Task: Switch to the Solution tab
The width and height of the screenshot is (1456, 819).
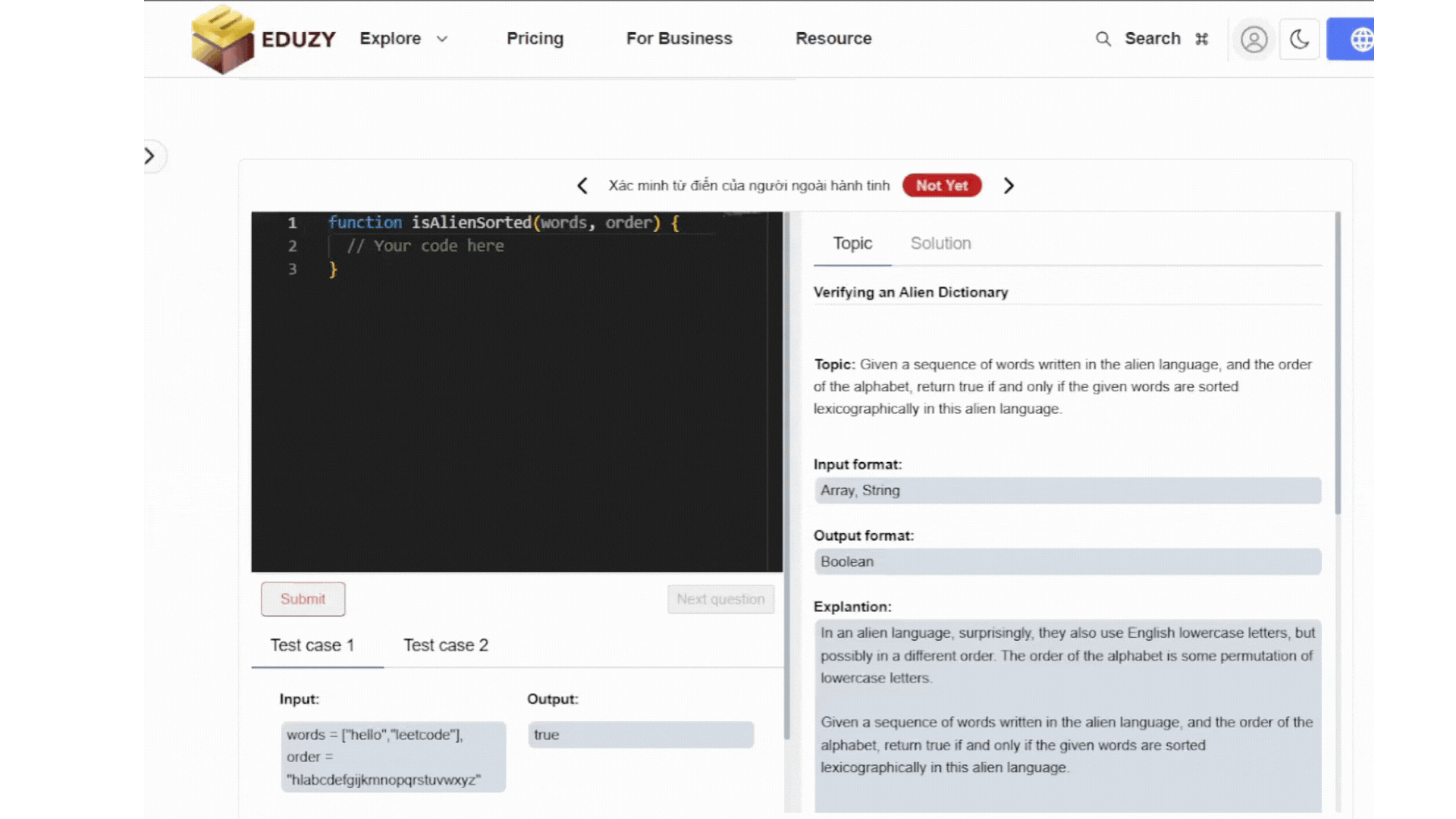Action: click(x=940, y=243)
